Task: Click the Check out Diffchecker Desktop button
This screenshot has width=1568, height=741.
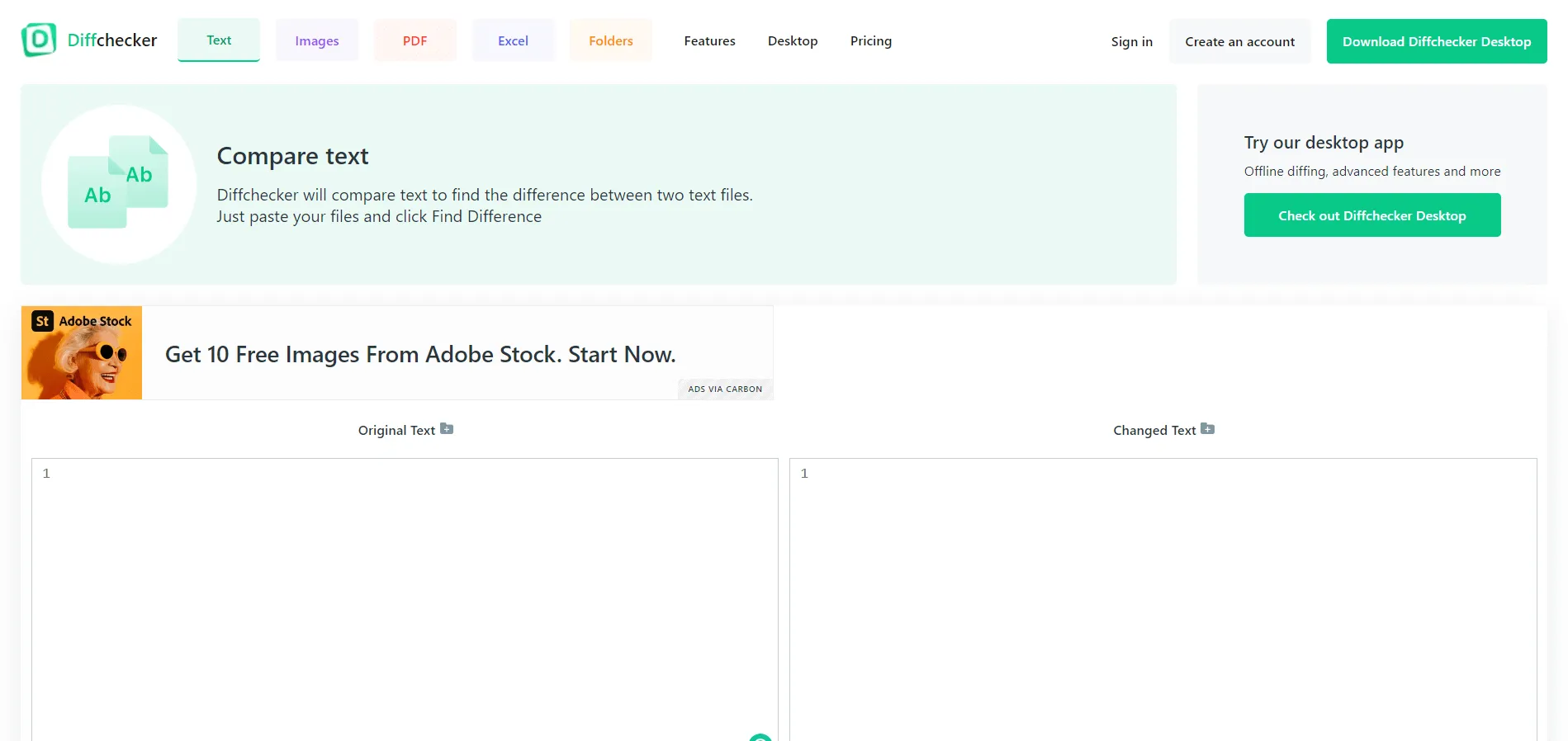Action: coord(1372,215)
